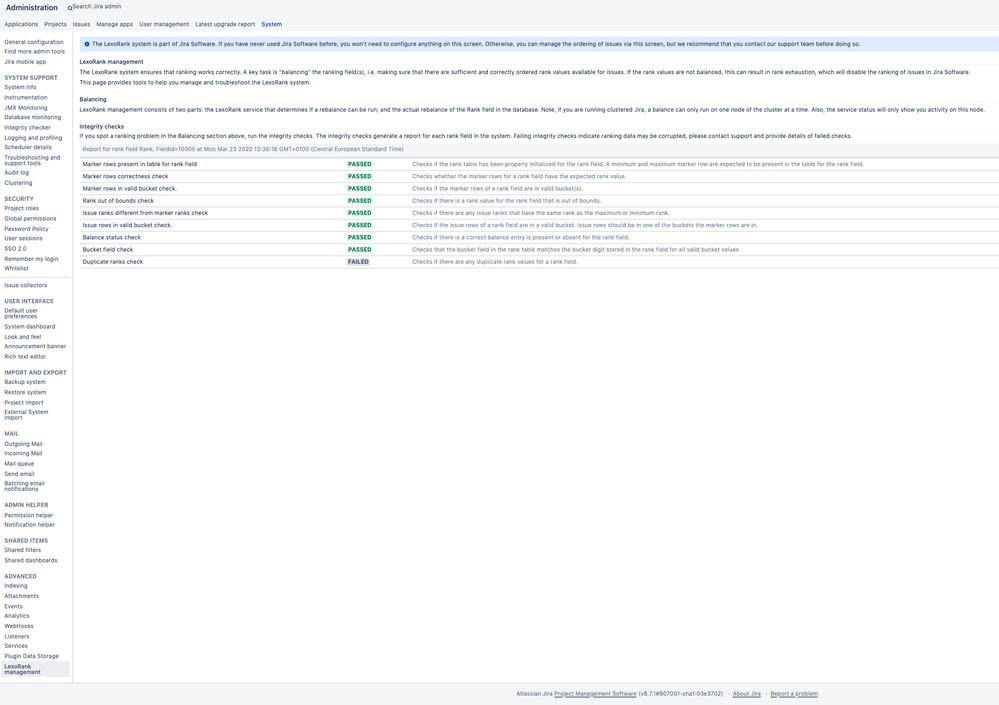The image size is (999, 705).
Task: Open Send email page
Action: pos(19,474)
